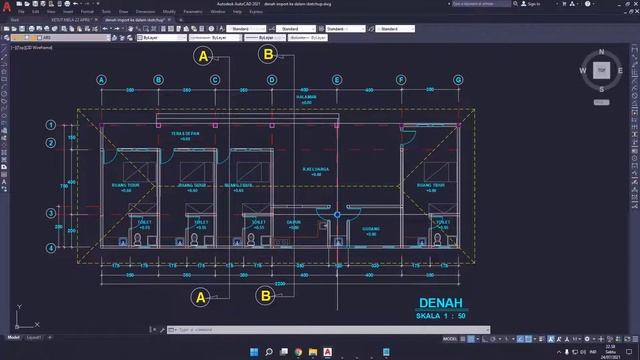Open taskbar search magnifier
Viewport: 640px width, 360px height.
269,352
